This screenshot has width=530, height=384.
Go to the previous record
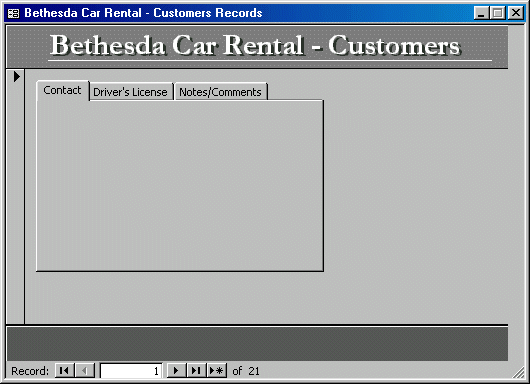(x=85, y=370)
